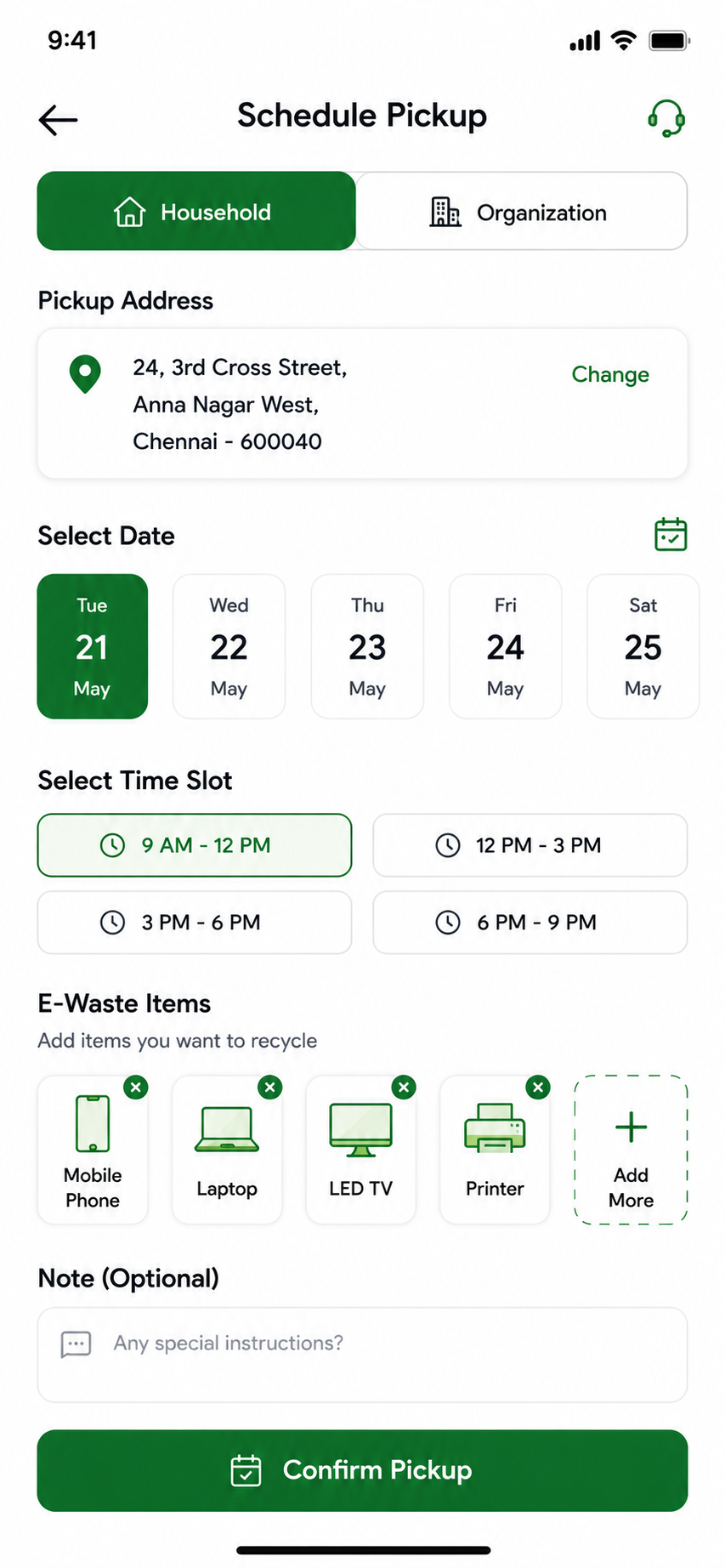Image resolution: width=725 pixels, height=1568 pixels.
Task: Focus the special instructions note field
Action: tap(362, 1355)
